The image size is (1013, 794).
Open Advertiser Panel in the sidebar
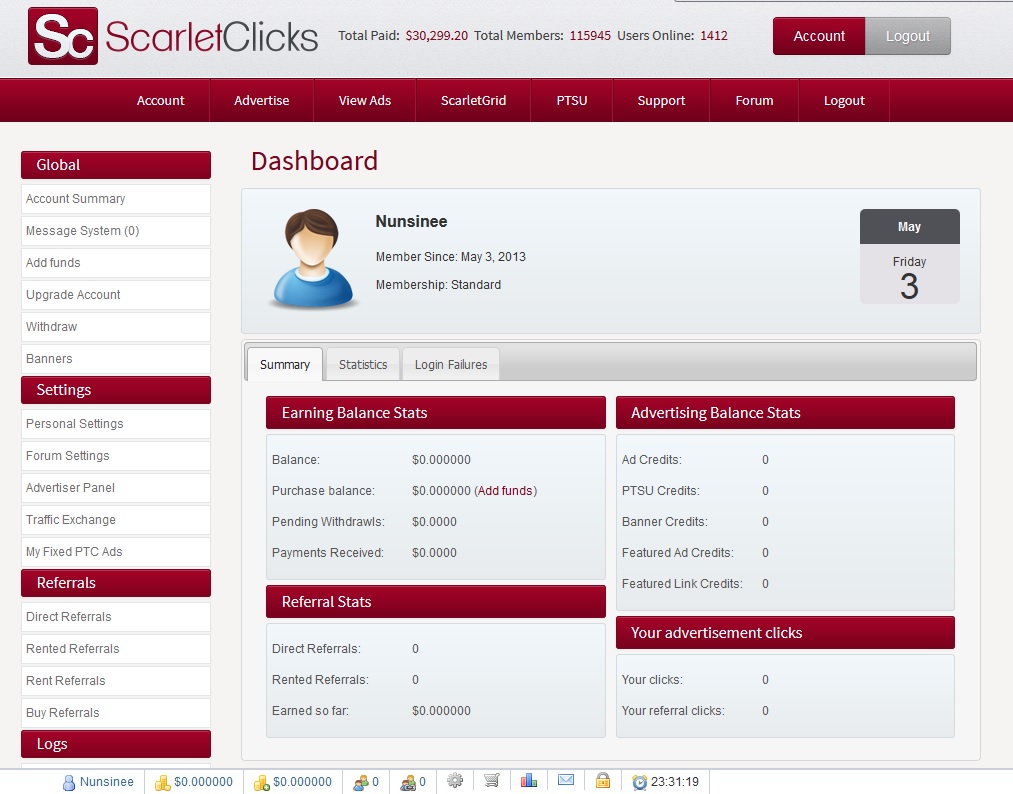coord(116,488)
